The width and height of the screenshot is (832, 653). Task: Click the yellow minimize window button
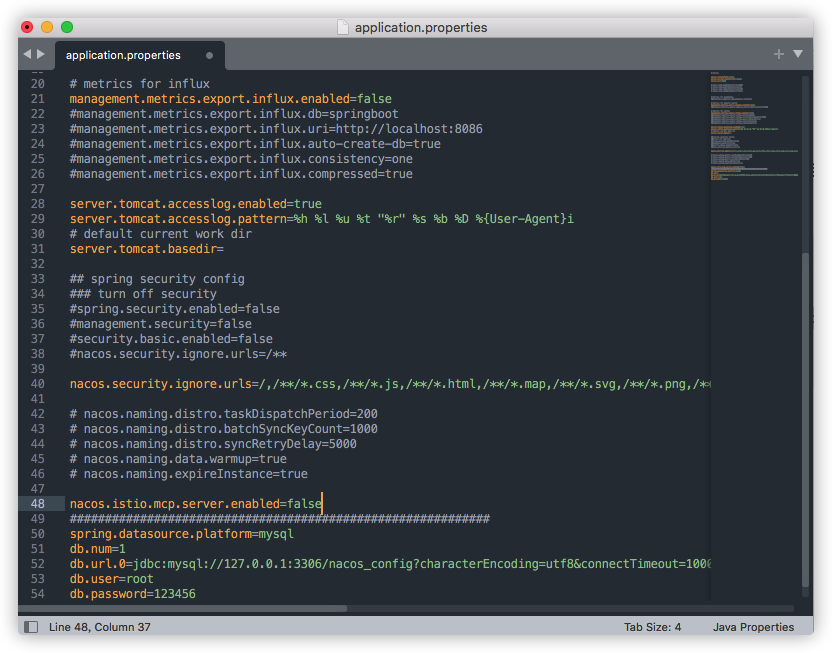pyautogui.click(x=47, y=27)
